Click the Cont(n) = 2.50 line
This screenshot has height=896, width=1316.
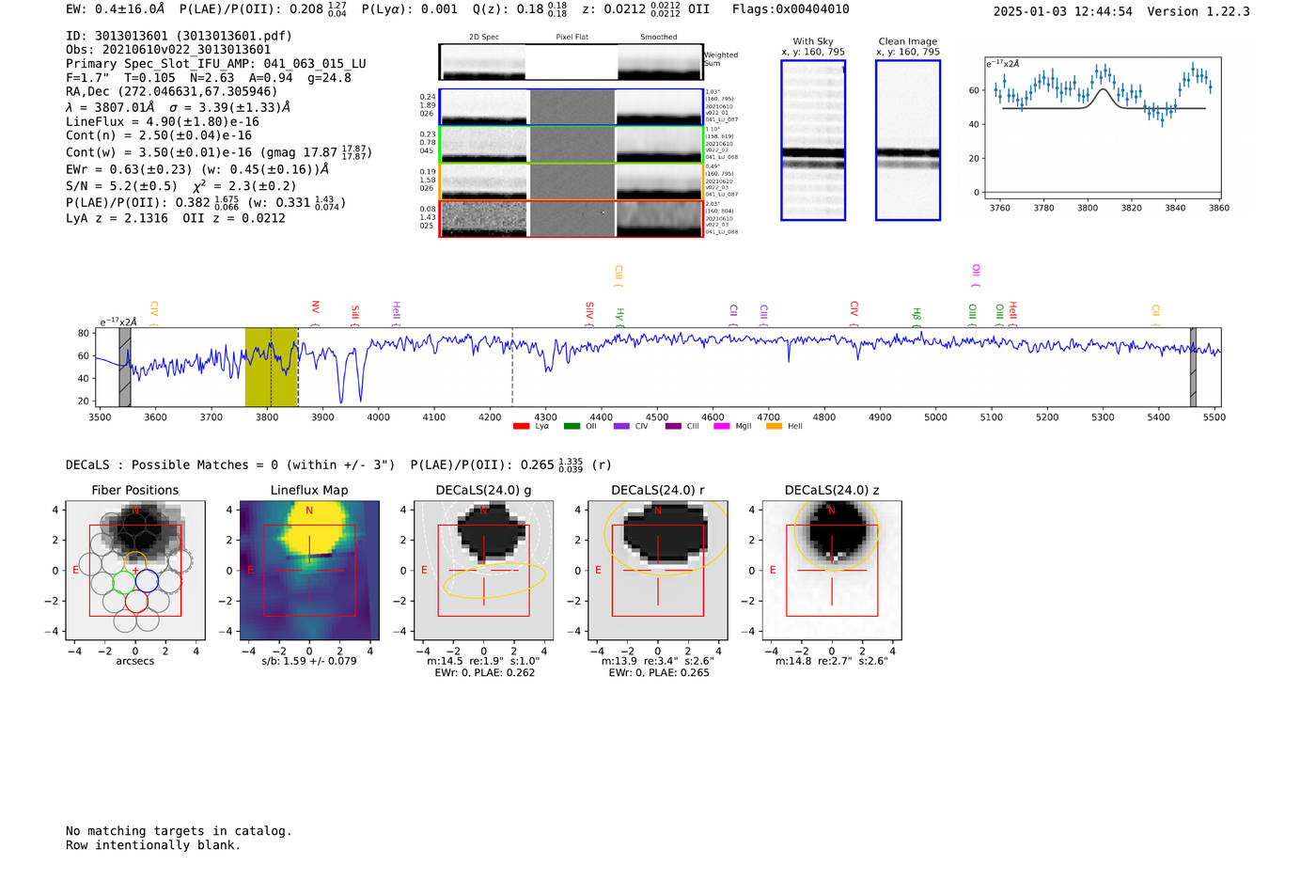(x=159, y=135)
